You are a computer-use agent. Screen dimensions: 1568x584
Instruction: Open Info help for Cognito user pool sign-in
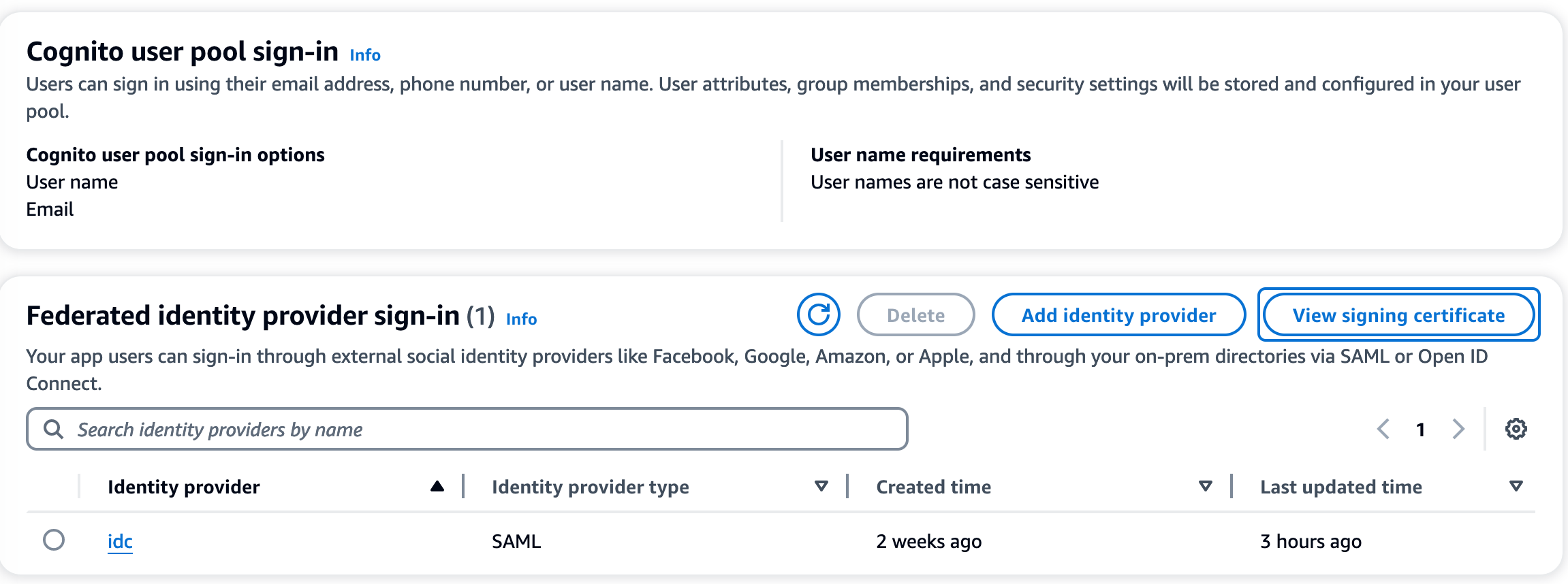tap(364, 54)
